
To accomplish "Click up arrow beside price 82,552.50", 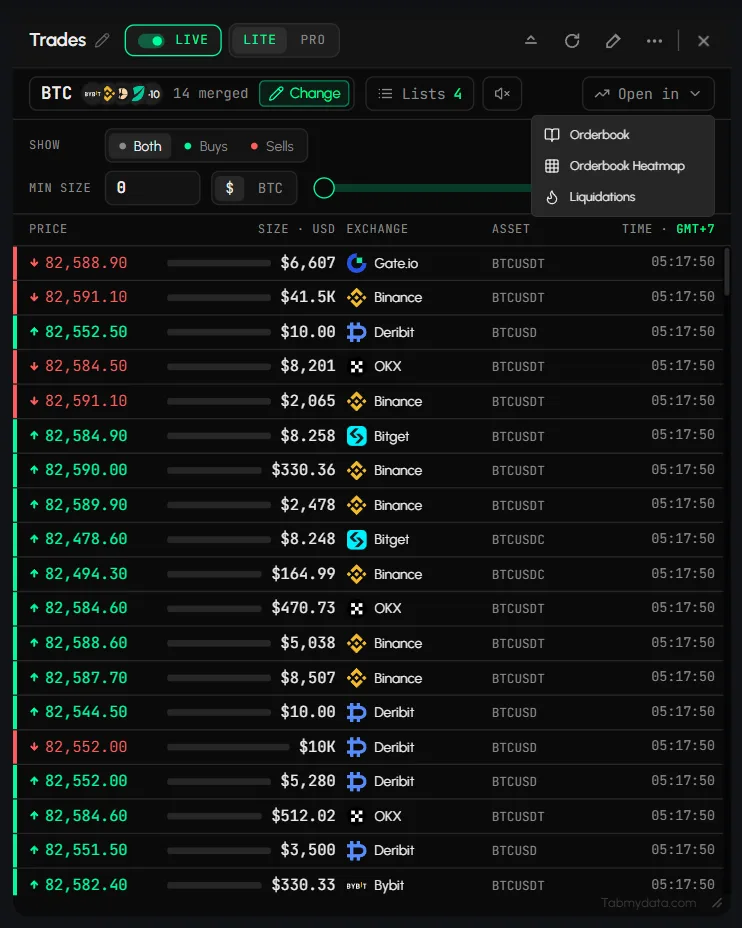I will [34, 331].
